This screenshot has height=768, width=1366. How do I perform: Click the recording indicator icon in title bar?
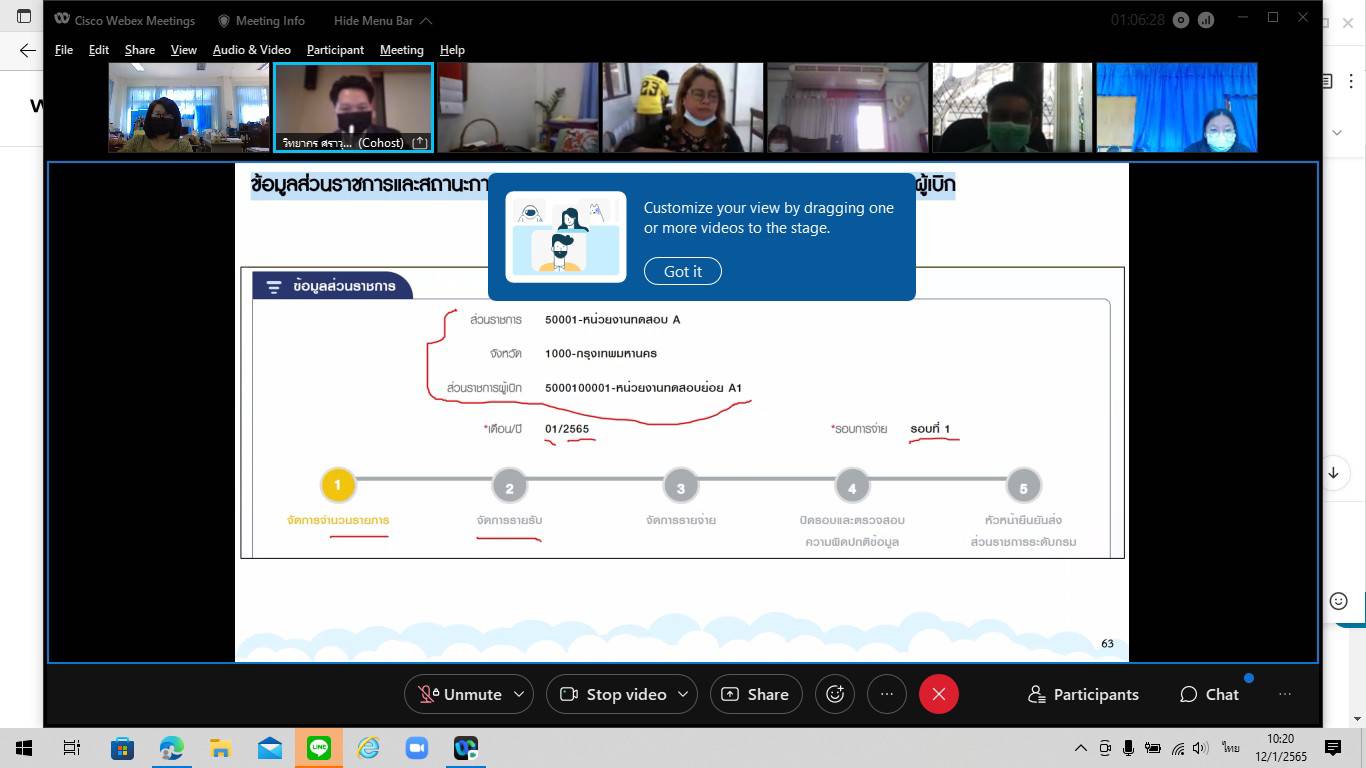tap(1181, 20)
